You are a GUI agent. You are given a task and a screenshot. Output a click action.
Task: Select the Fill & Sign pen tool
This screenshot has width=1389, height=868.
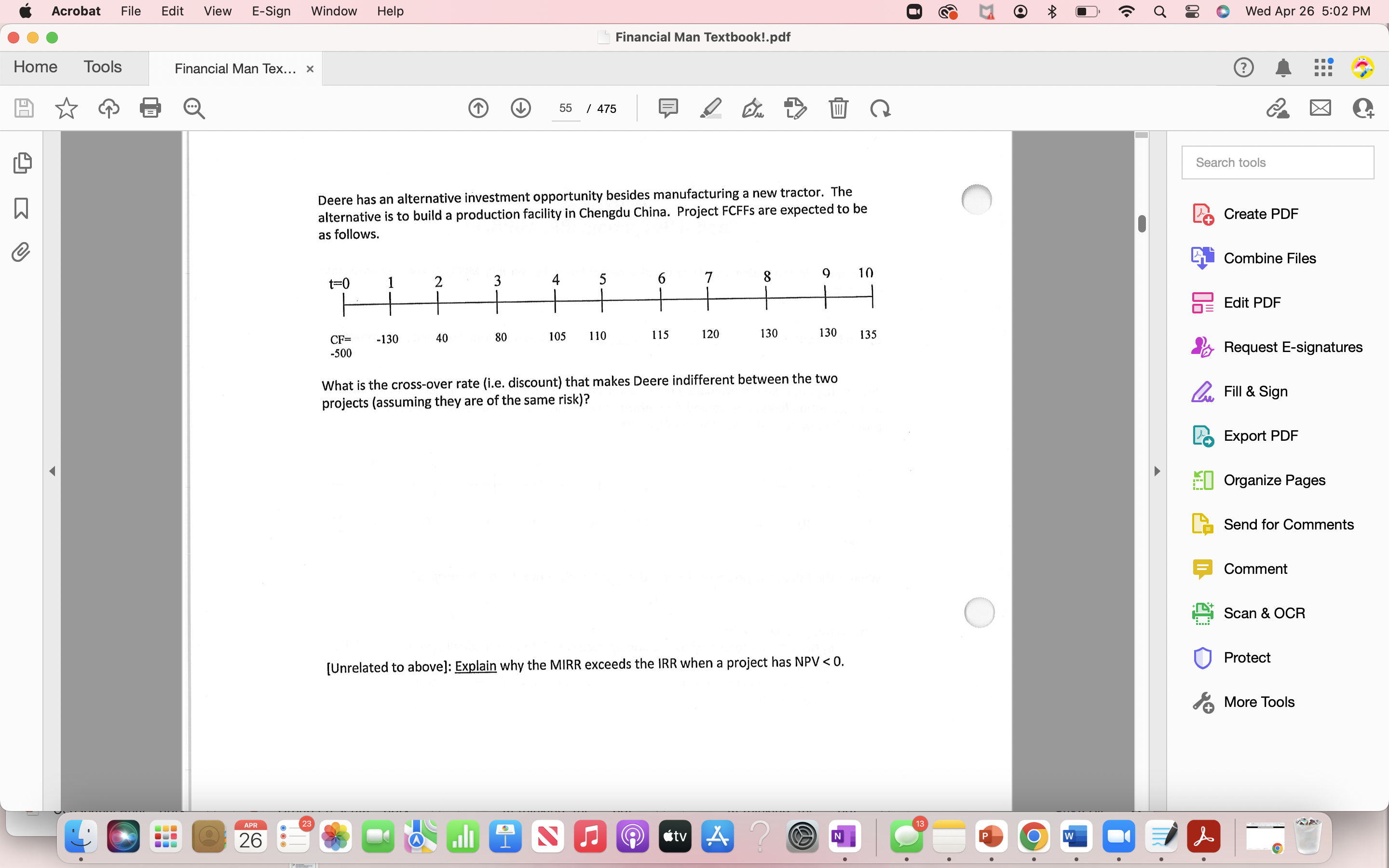coord(752,108)
